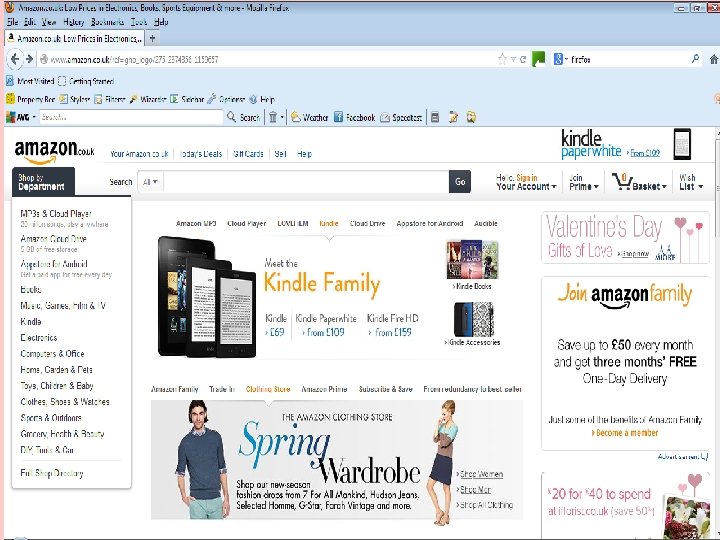Open Facebook from the AVG toolbar
The height and width of the screenshot is (540, 720).
pyautogui.click(x=354, y=117)
